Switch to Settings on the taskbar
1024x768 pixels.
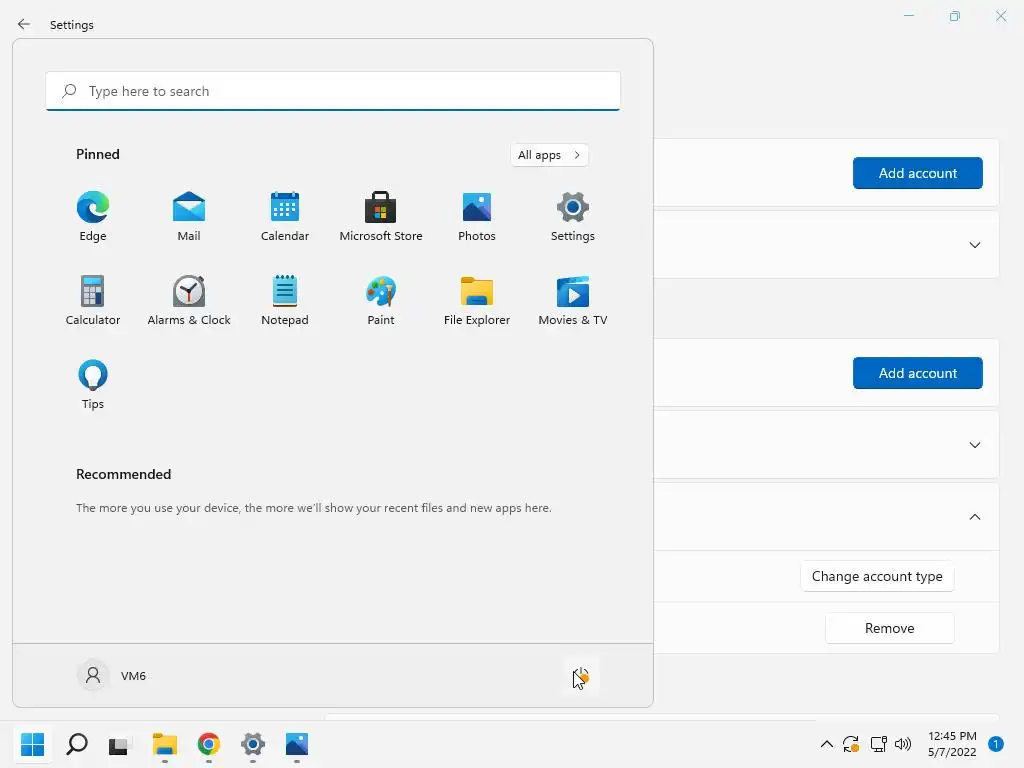coord(253,744)
